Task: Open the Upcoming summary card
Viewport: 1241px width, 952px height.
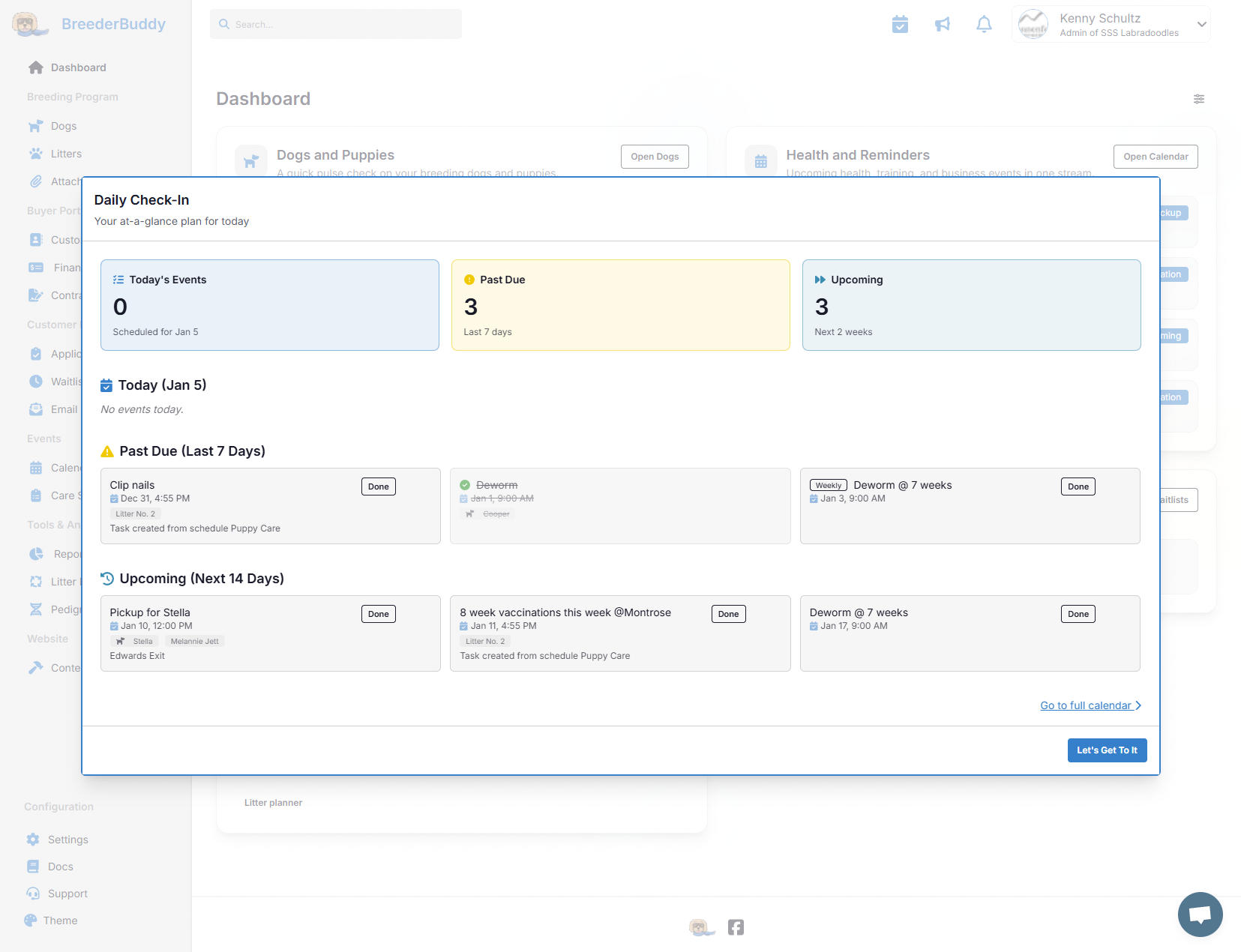Action: coord(971,305)
